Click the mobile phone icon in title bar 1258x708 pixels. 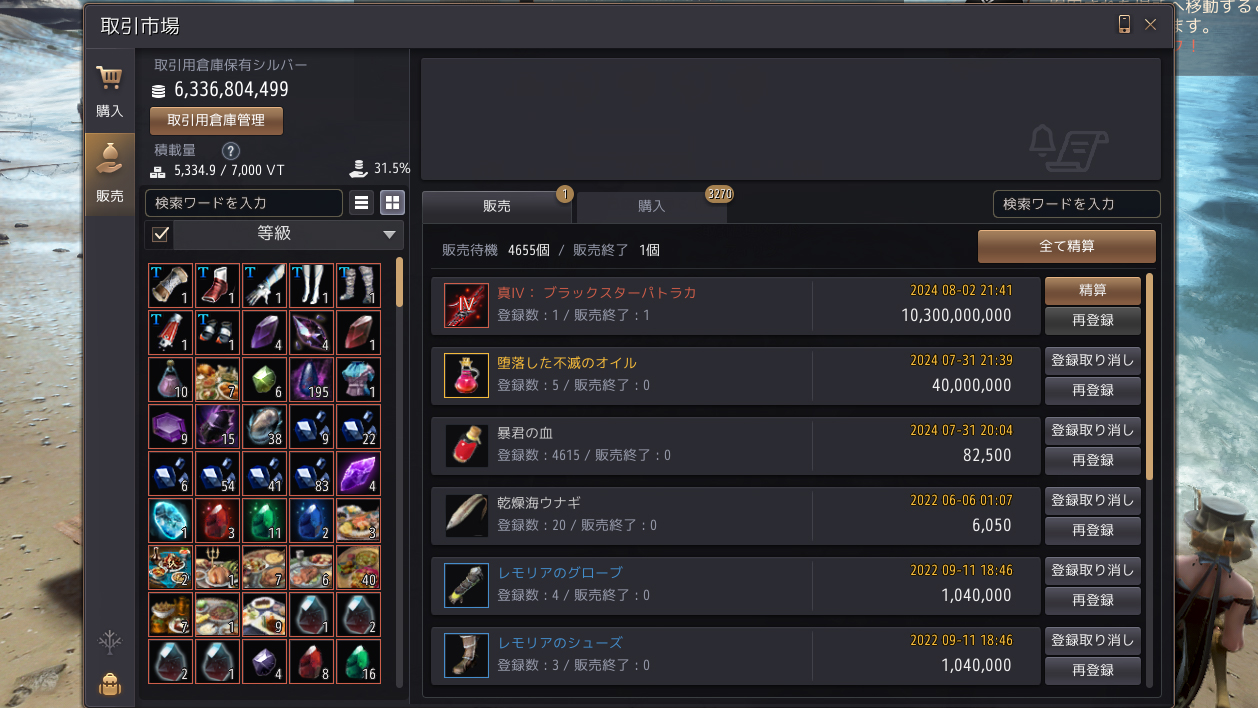click(x=1124, y=24)
